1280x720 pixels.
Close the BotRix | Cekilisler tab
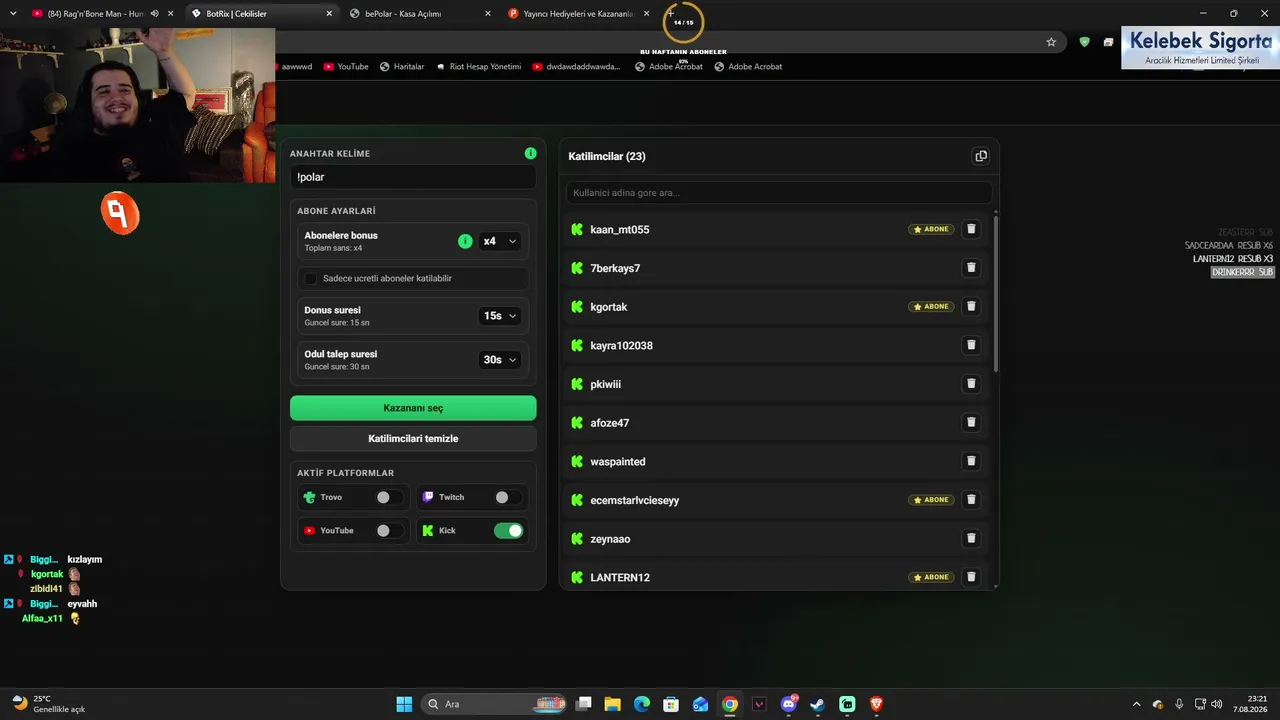tap(329, 14)
